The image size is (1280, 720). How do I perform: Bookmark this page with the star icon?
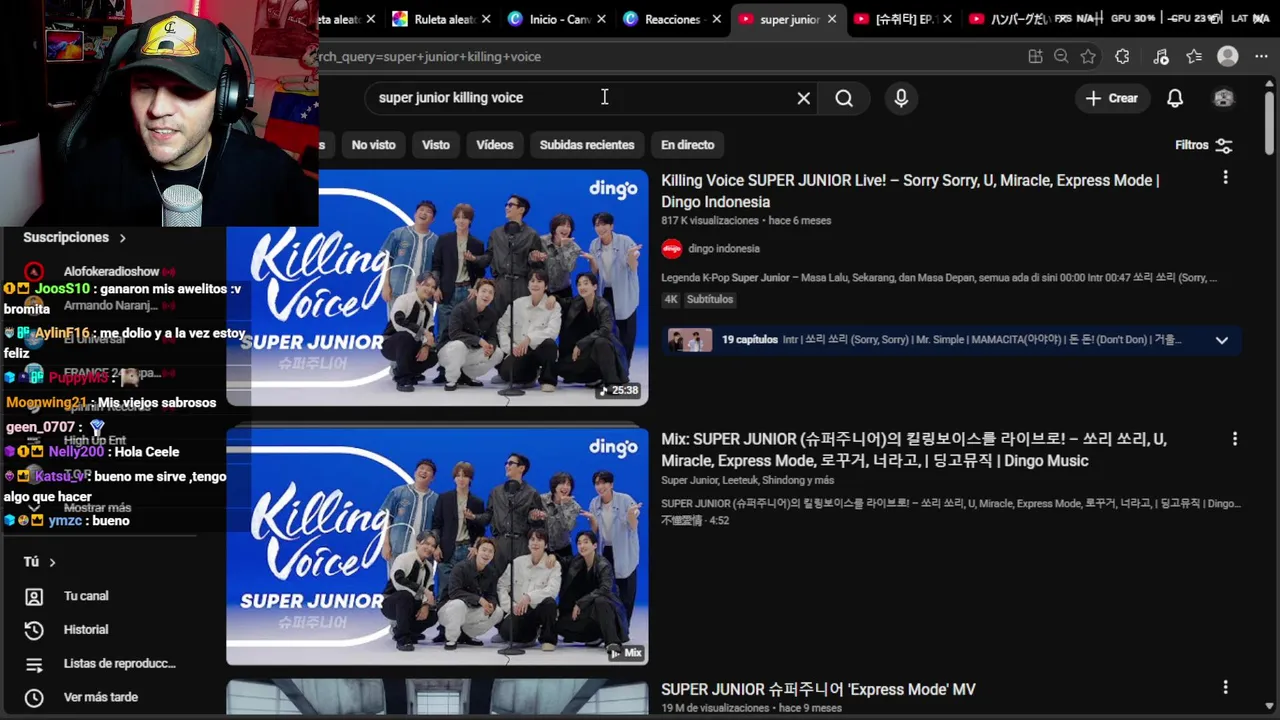pyautogui.click(x=1088, y=57)
